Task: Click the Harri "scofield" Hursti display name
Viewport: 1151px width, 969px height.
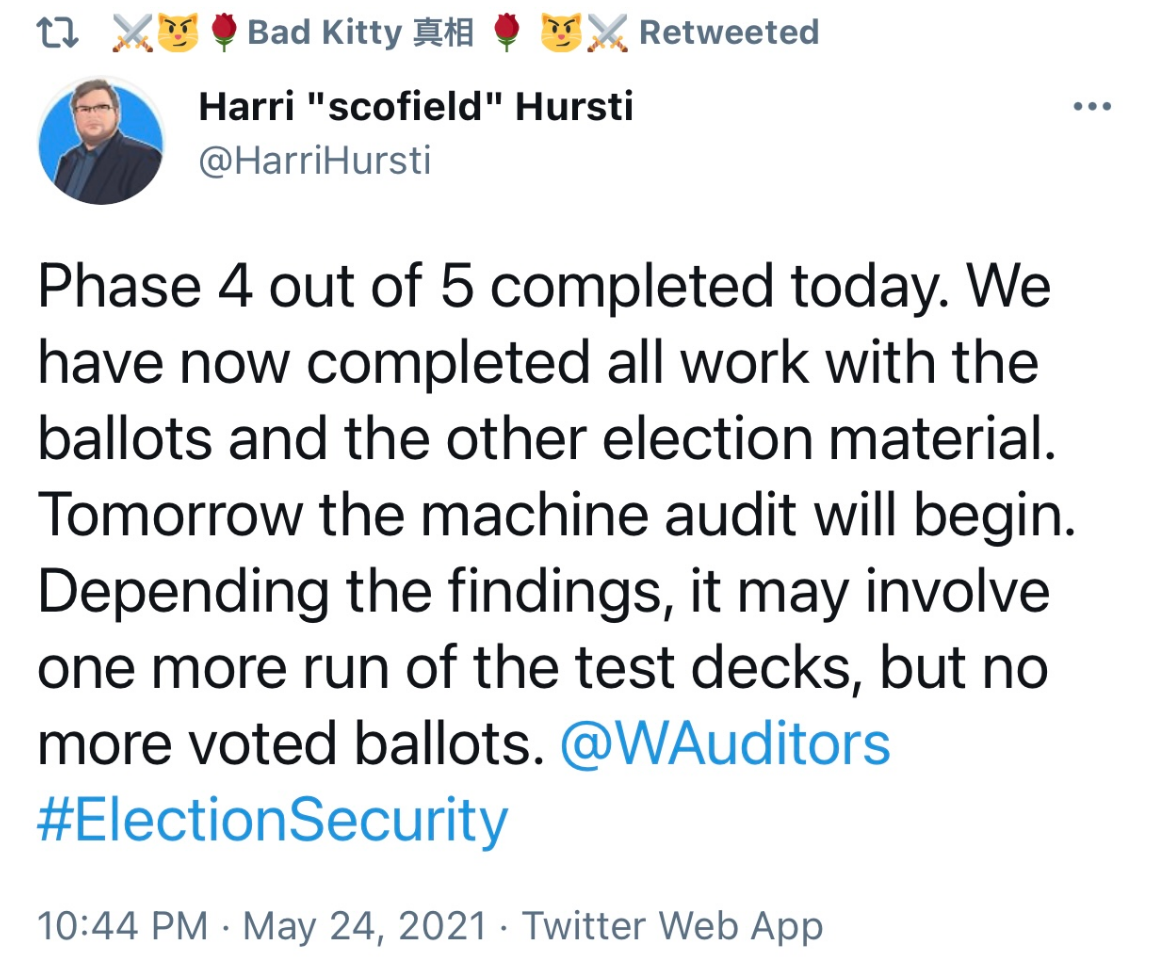Action: (416, 106)
